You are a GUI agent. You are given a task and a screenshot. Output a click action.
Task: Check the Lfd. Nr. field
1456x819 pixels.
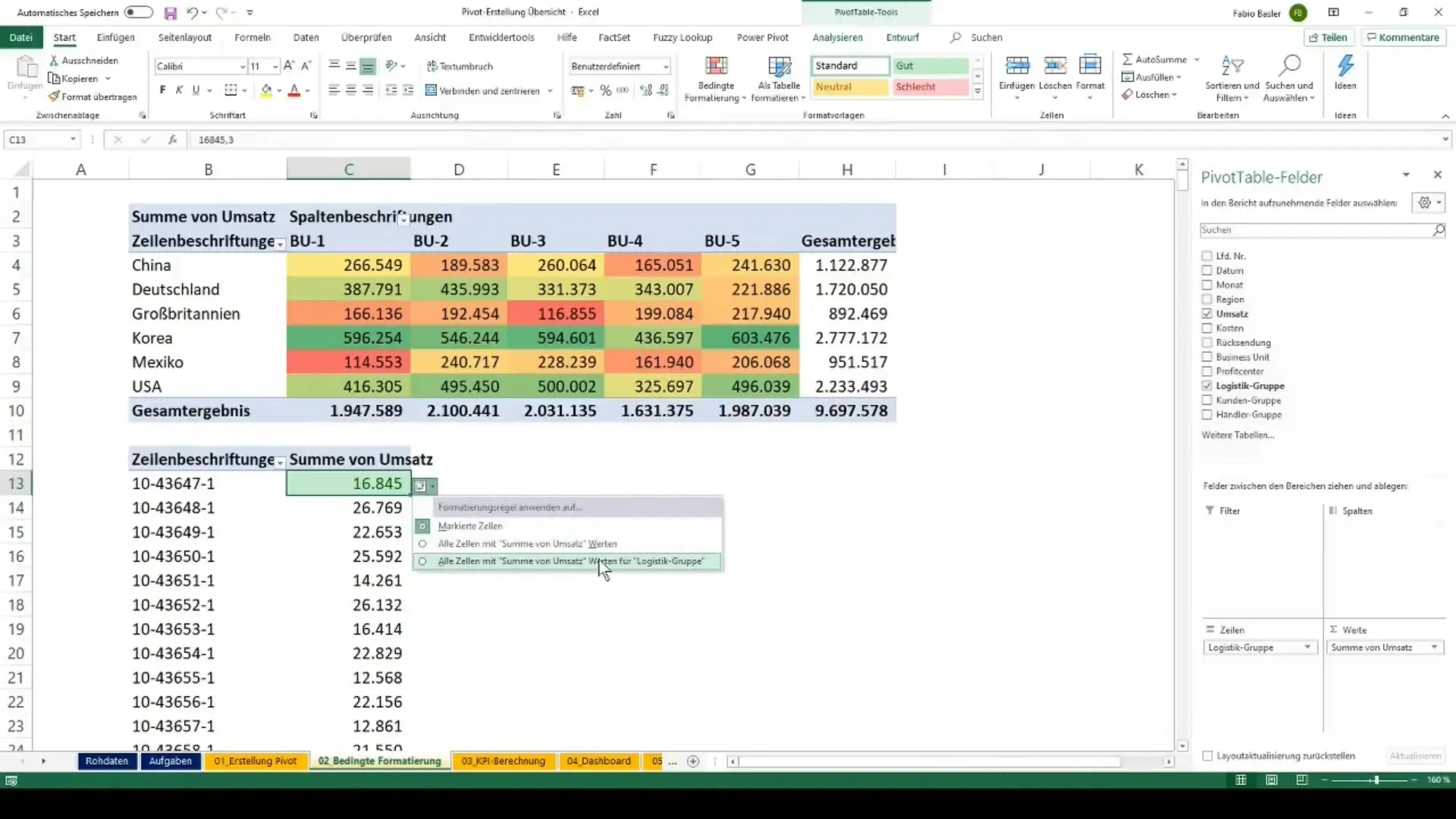[x=1207, y=256]
